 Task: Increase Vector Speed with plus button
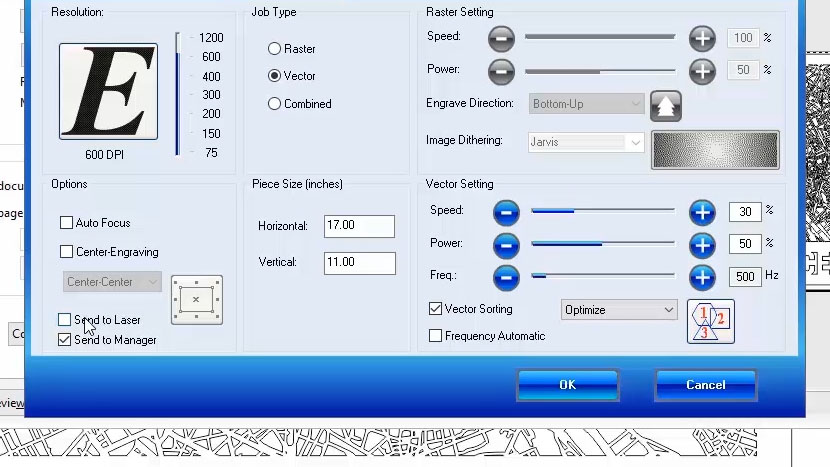[x=702, y=212]
